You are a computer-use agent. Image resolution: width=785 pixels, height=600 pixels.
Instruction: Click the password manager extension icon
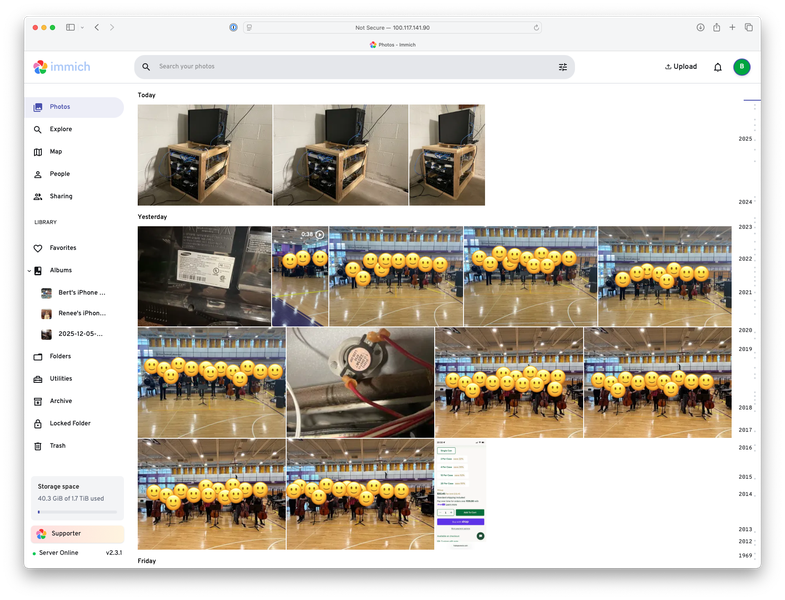click(233, 28)
